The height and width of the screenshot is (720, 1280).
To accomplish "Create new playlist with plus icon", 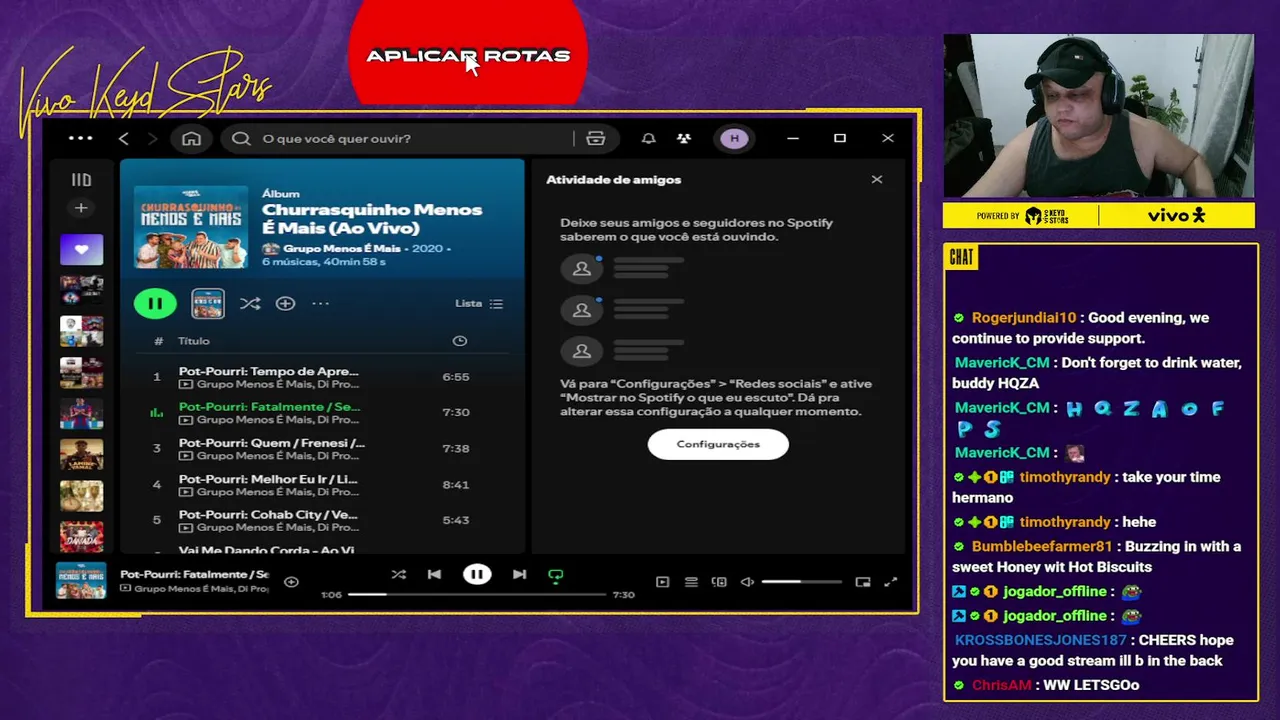I will pos(81,208).
